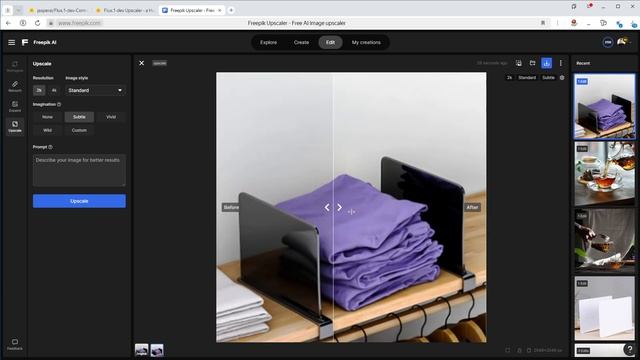Click the lock icon below the image

point(519,350)
